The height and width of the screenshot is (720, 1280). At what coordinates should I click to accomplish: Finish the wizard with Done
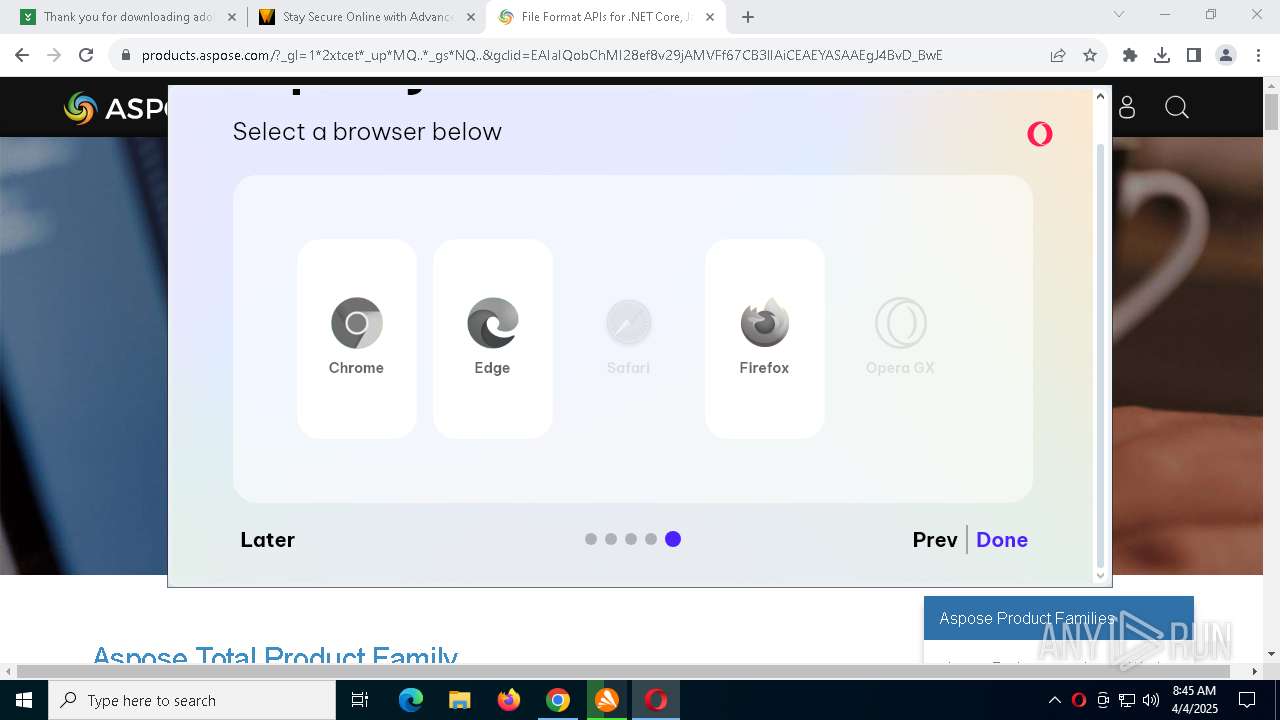click(1002, 540)
